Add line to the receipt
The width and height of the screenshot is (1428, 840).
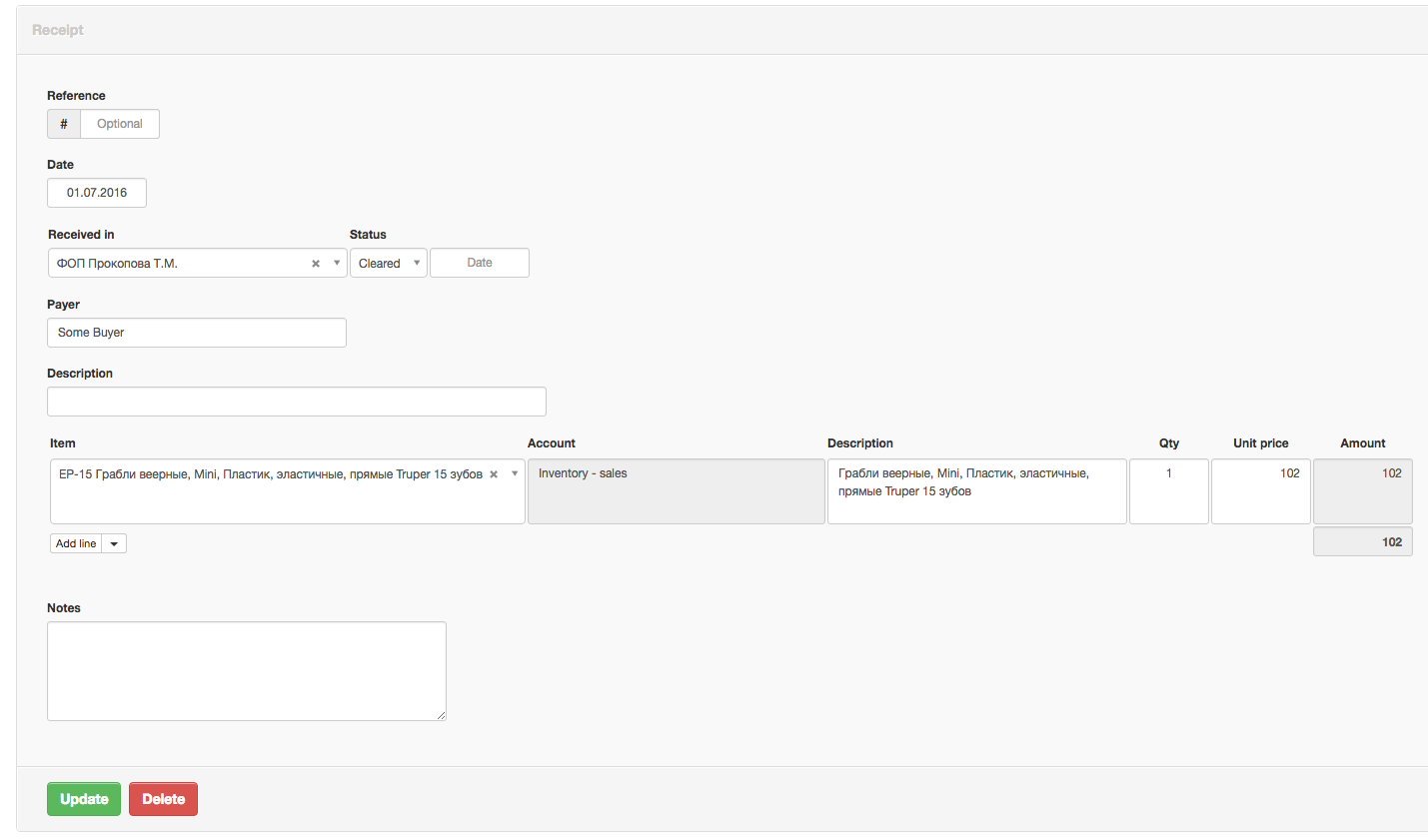tap(76, 543)
